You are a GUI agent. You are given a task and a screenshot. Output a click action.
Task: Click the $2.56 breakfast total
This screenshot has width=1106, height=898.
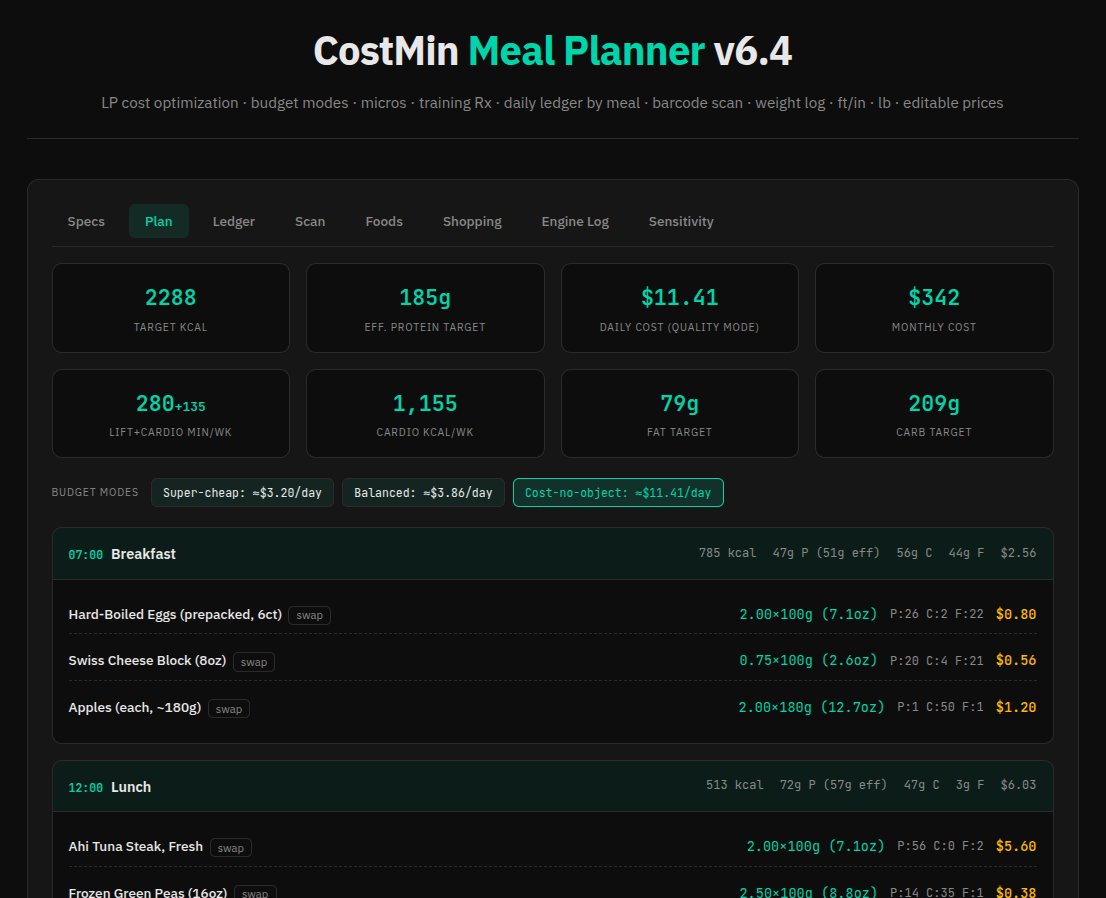pyautogui.click(x=1019, y=553)
